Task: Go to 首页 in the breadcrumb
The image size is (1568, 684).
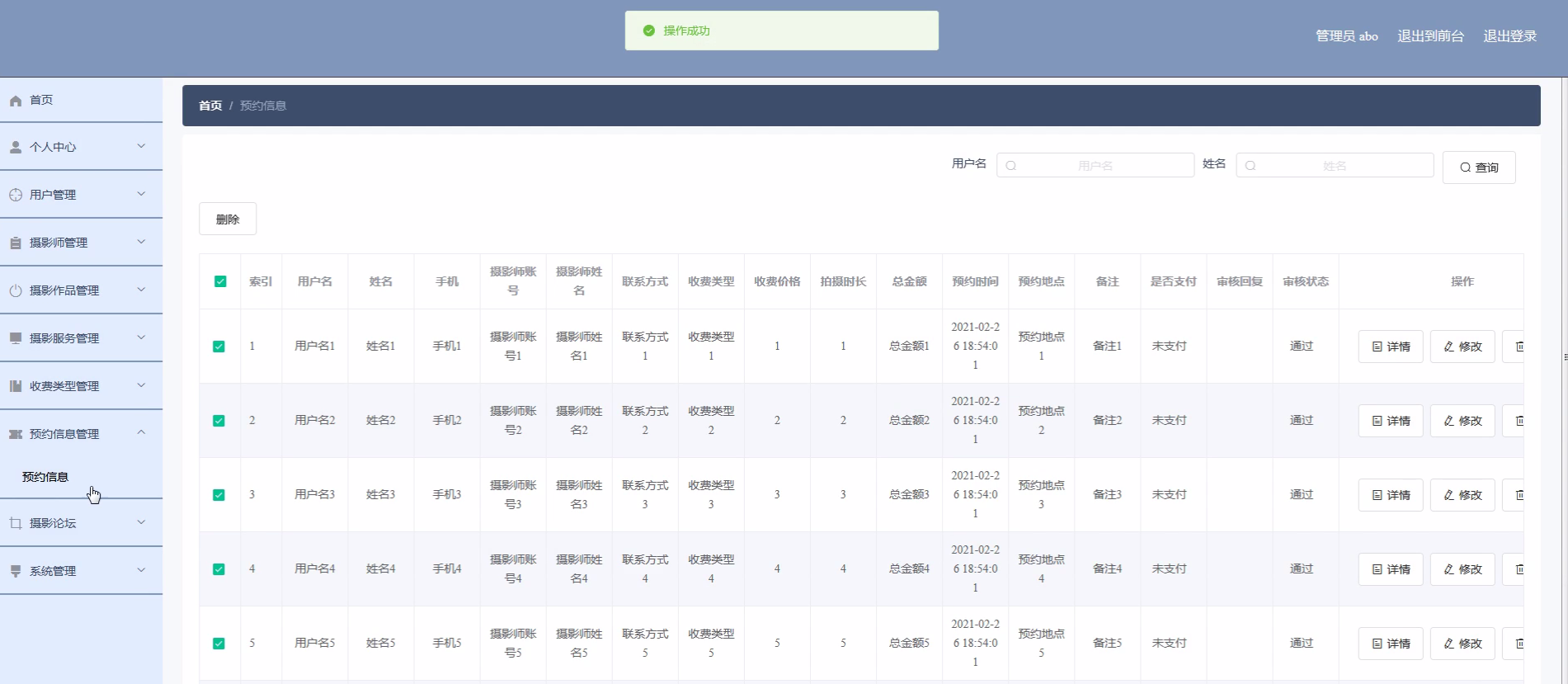Action: tap(210, 106)
